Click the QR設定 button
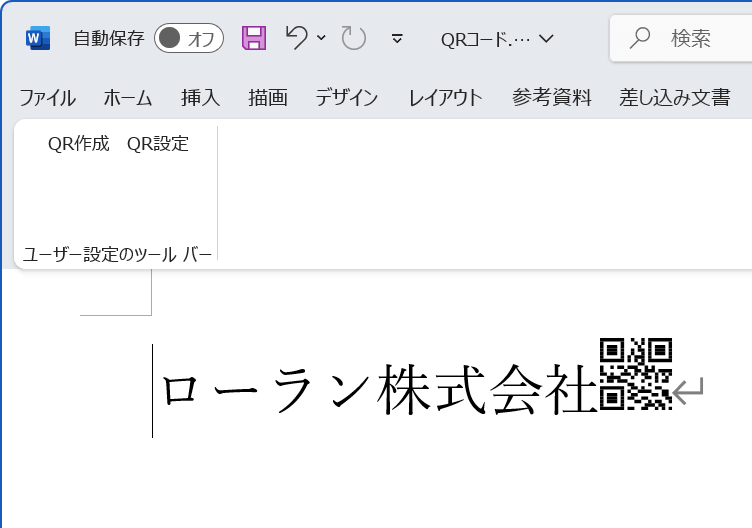The width and height of the screenshot is (752, 528). point(158,144)
